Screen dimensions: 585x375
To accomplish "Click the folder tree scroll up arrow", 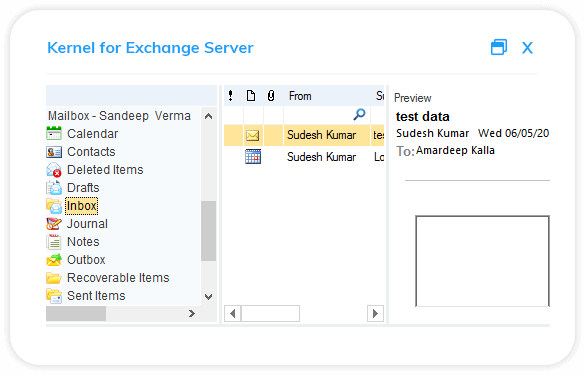I will [209, 116].
